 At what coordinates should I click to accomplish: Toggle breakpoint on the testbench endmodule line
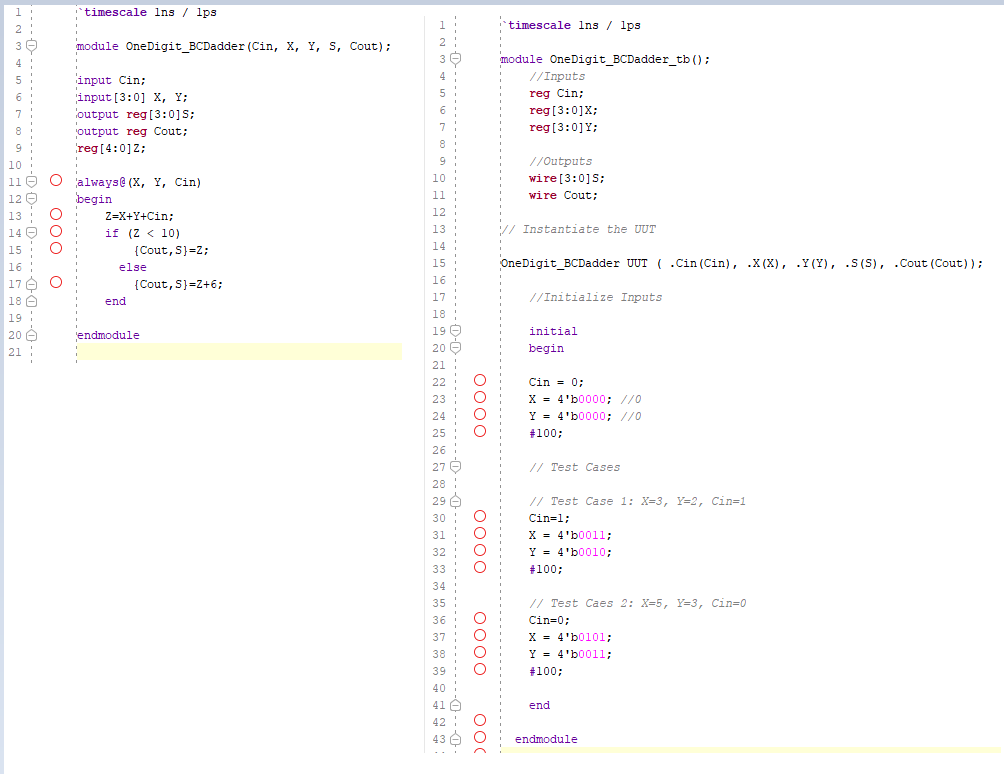point(480,739)
